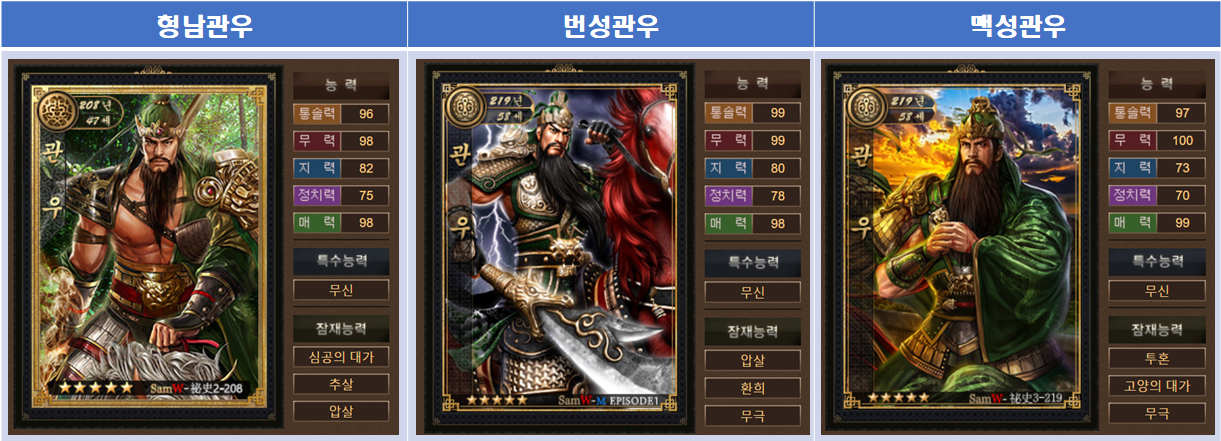Click the five stars on 맥성관우 card
The image size is (1221, 441).
point(898,397)
